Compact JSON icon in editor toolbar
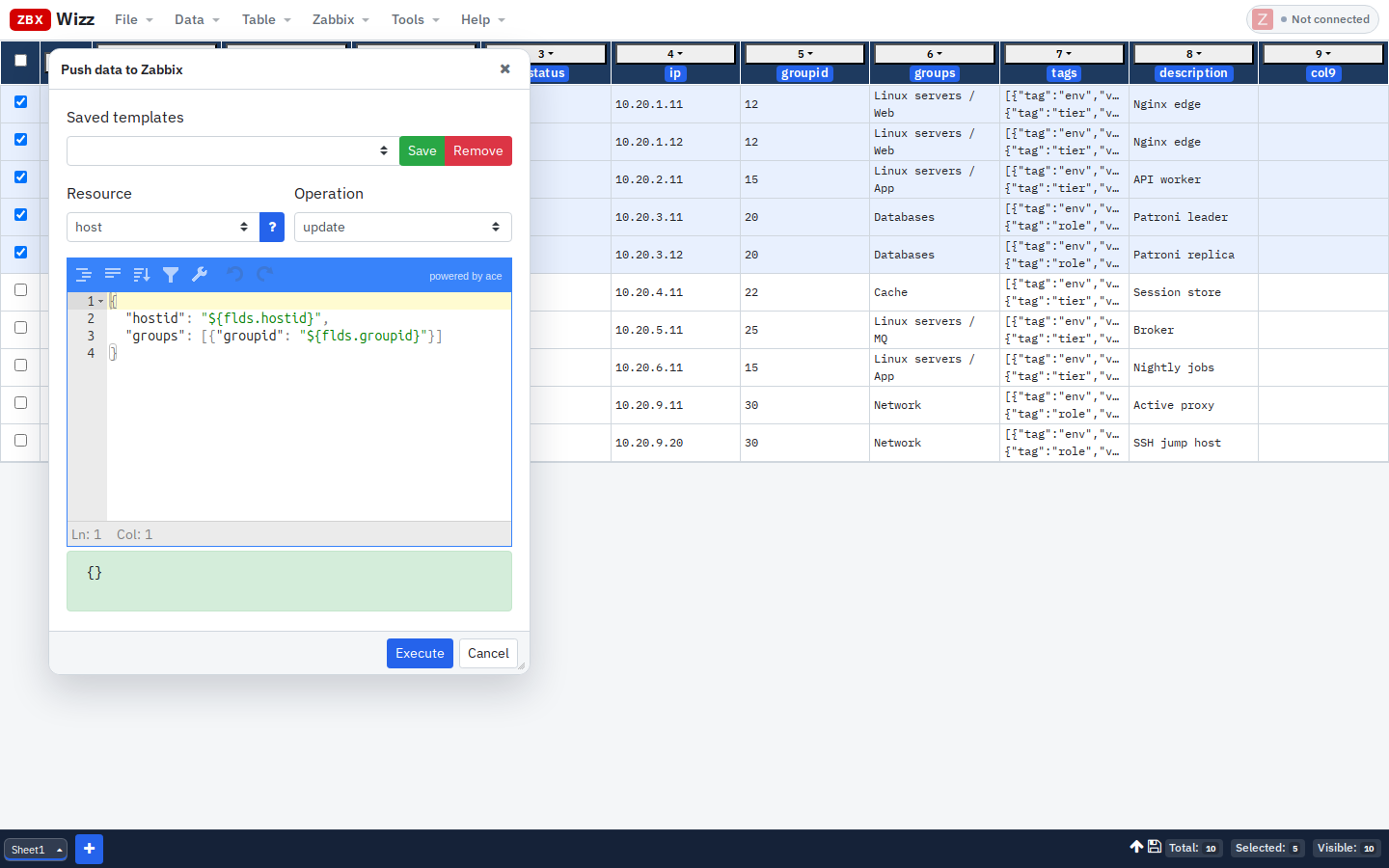 point(113,275)
